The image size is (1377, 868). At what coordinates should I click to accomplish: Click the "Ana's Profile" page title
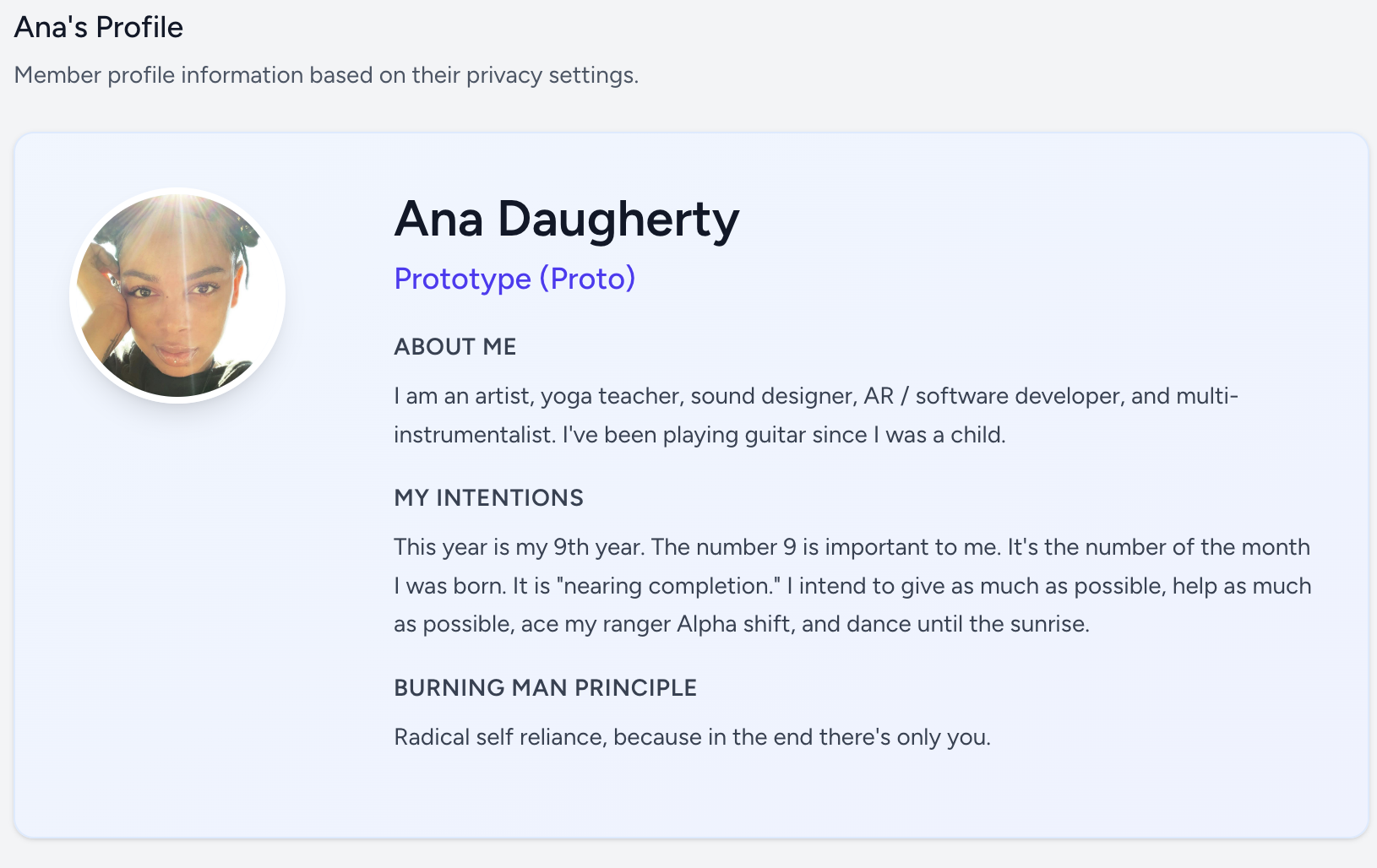click(99, 27)
